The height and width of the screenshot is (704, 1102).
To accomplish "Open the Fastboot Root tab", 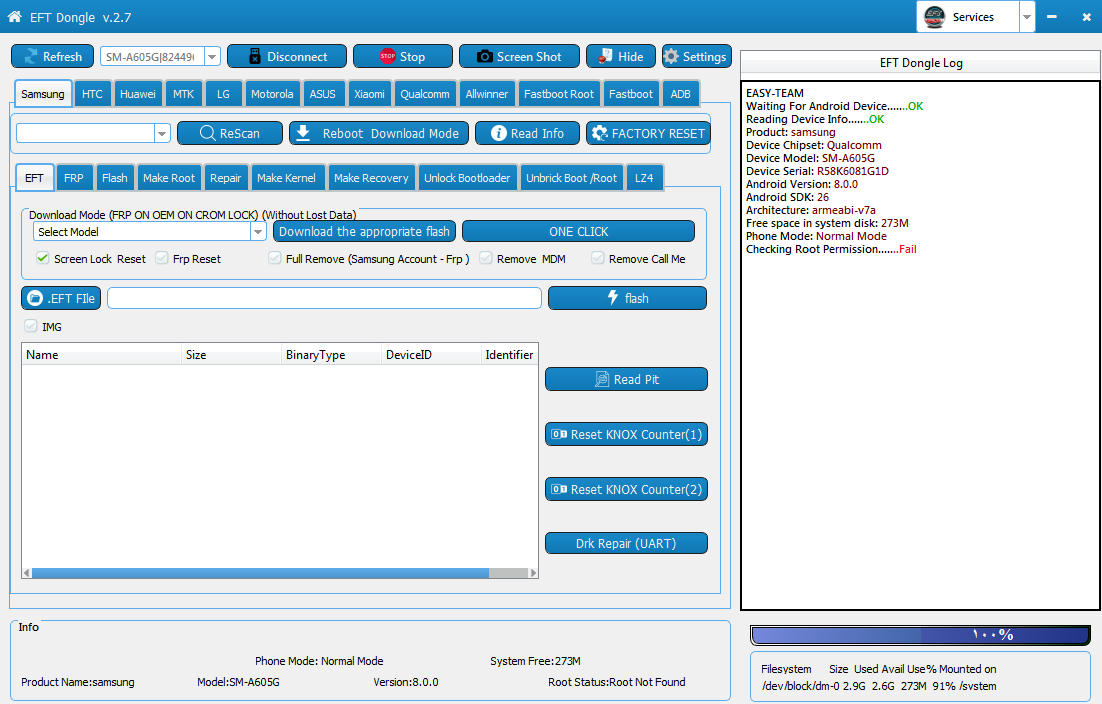I will 559,93.
